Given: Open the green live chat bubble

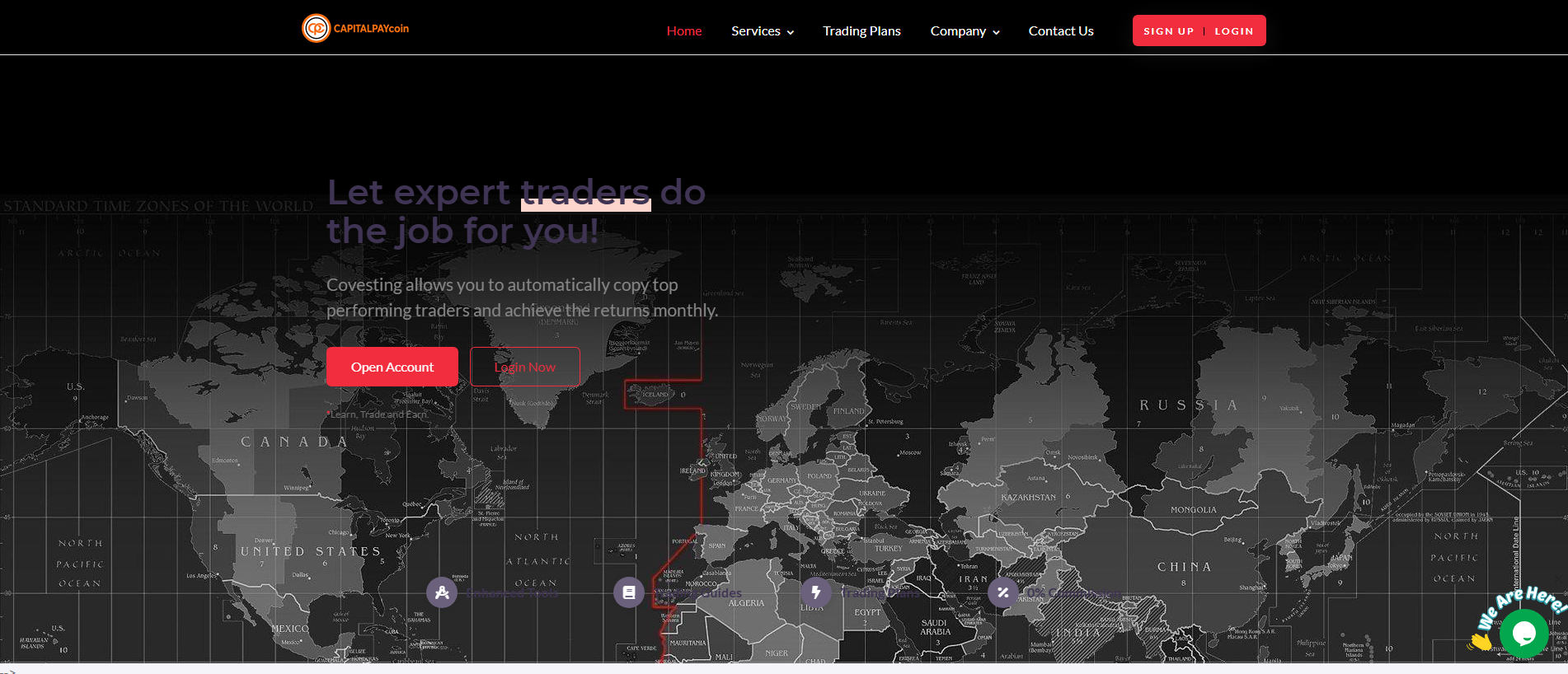Looking at the screenshot, I should click(1523, 633).
